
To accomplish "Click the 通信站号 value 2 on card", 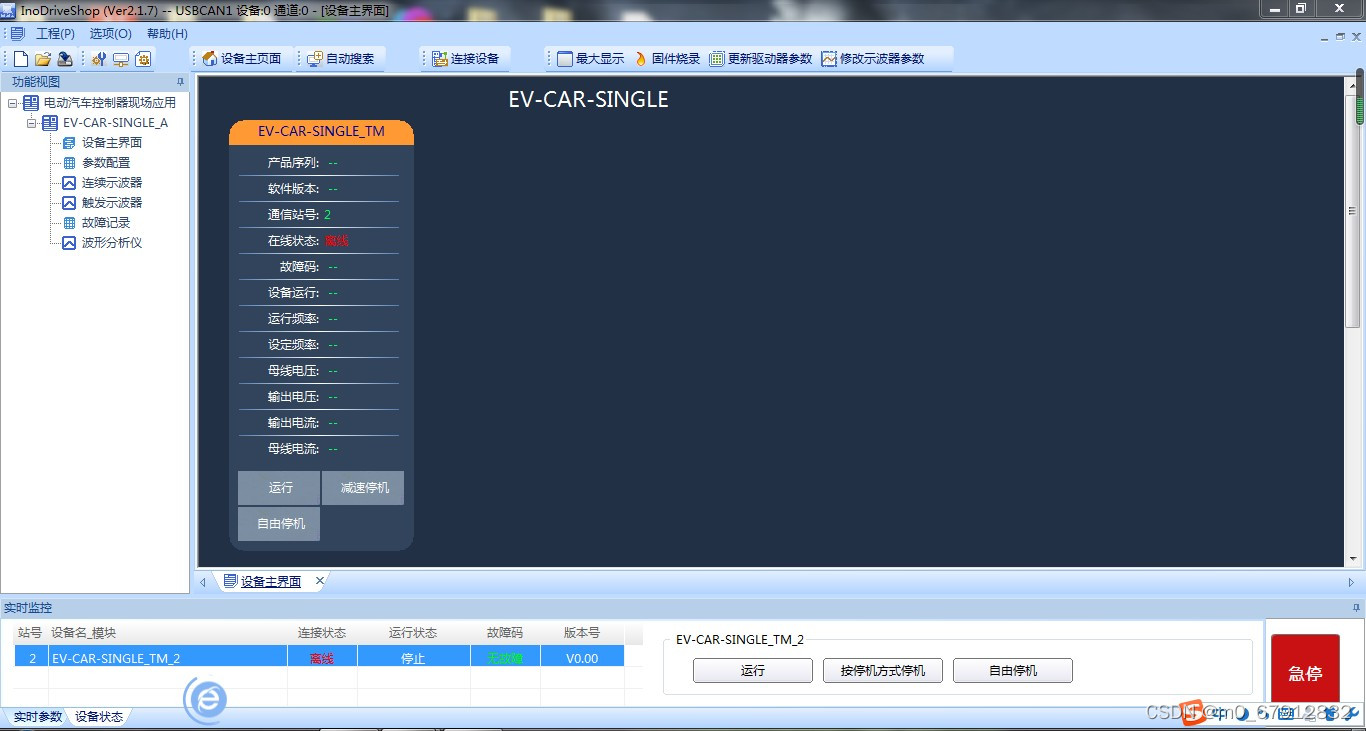I will [328, 215].
